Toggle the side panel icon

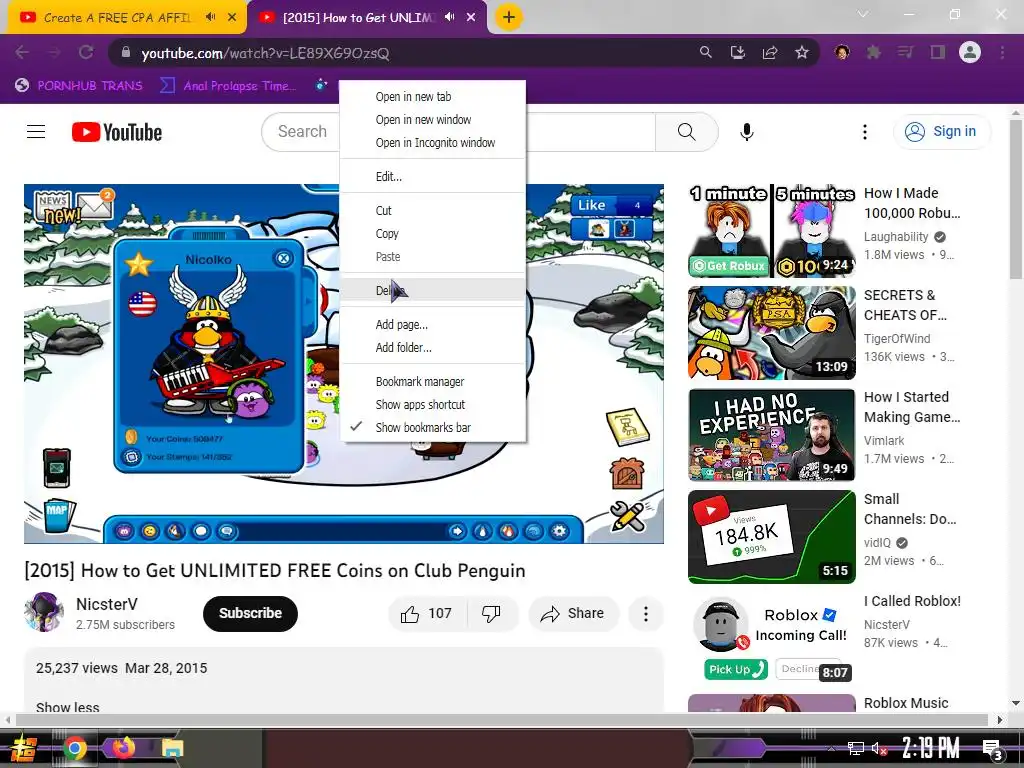[938, 52]
